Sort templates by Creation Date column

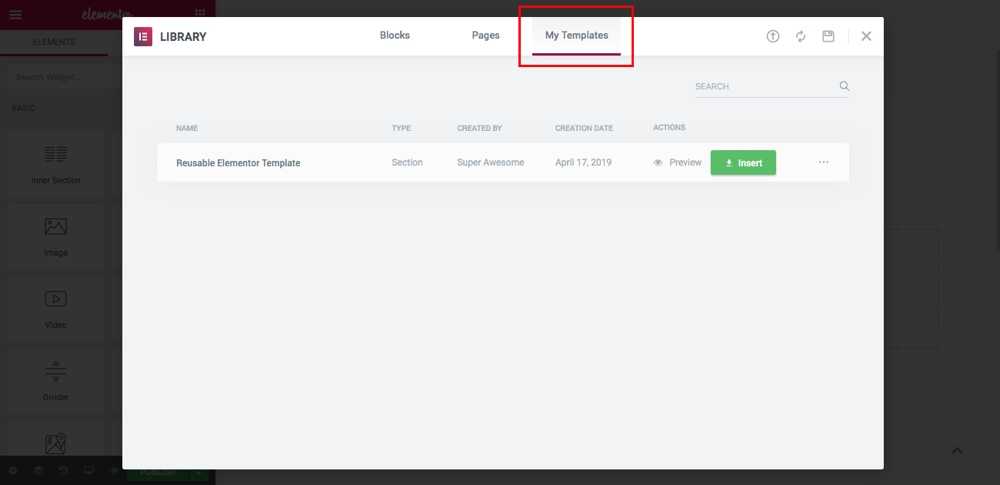click(584, 128)
